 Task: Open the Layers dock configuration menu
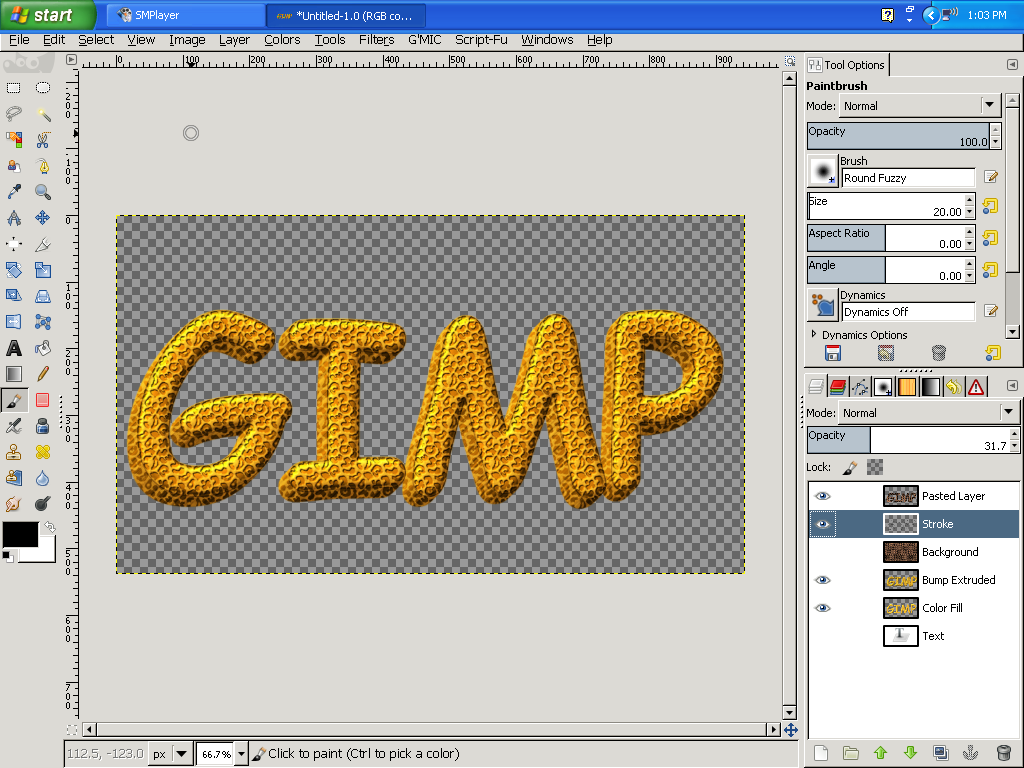tap(1012, 385)
